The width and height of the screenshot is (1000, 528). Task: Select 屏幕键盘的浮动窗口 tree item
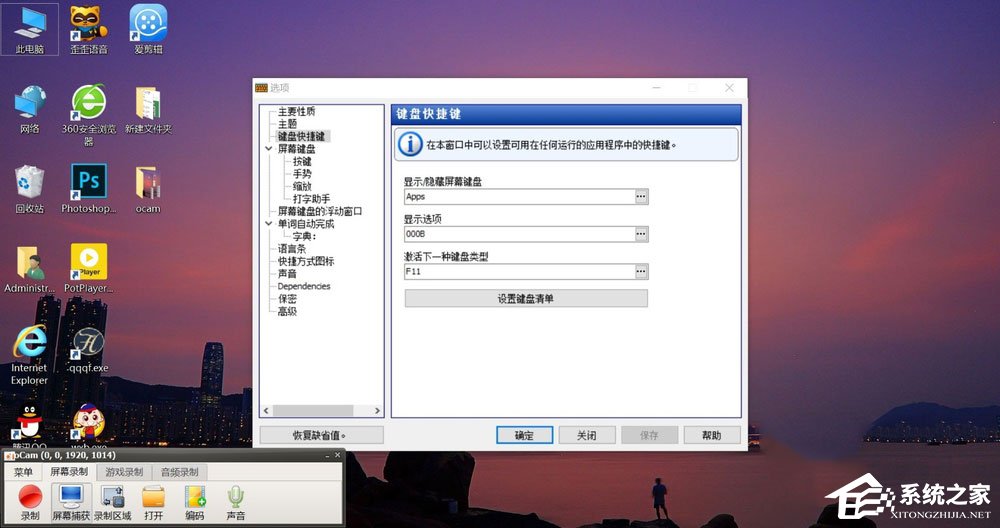320,211
